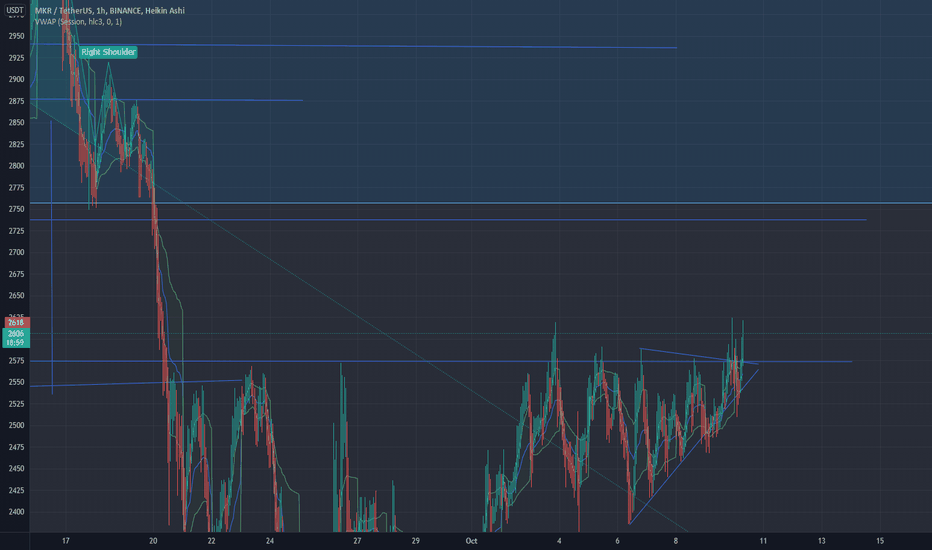Click the 2750 price axis label
The image size is (932, 550).
click(x=17, y=209)
